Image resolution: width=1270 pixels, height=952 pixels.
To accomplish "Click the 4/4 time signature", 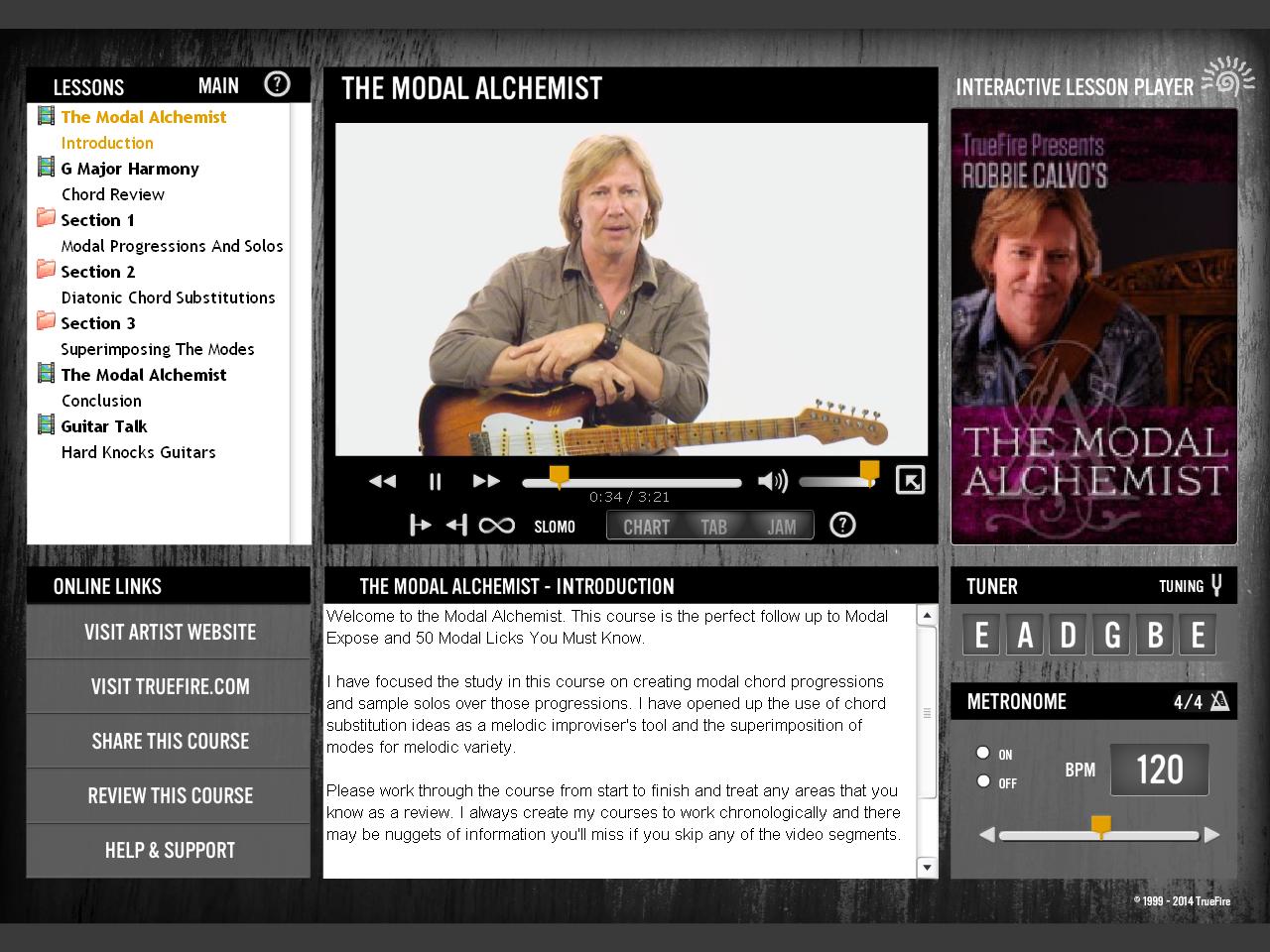I will click(x=1188, y=702).
